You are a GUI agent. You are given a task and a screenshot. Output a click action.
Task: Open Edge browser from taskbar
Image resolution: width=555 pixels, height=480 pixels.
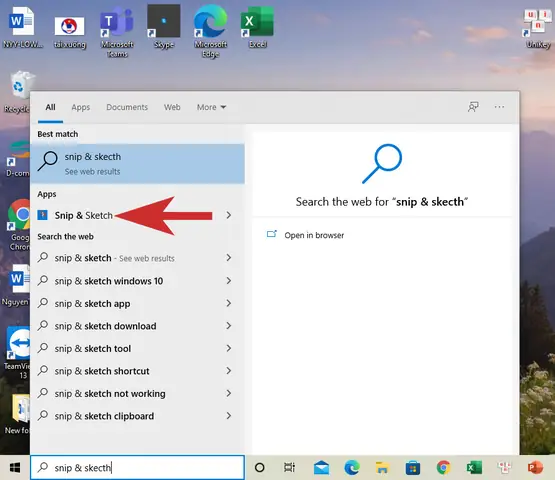[352, 468]
